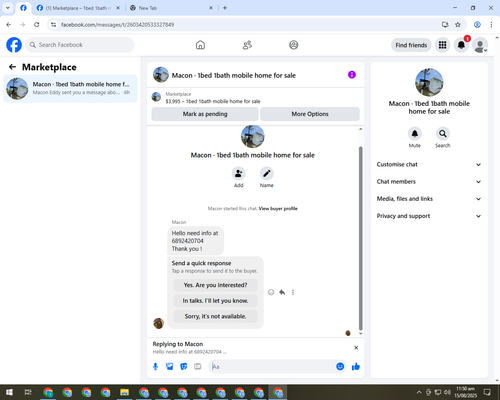Send 'Yes. Are you interested?' quick response

(215, 285)
